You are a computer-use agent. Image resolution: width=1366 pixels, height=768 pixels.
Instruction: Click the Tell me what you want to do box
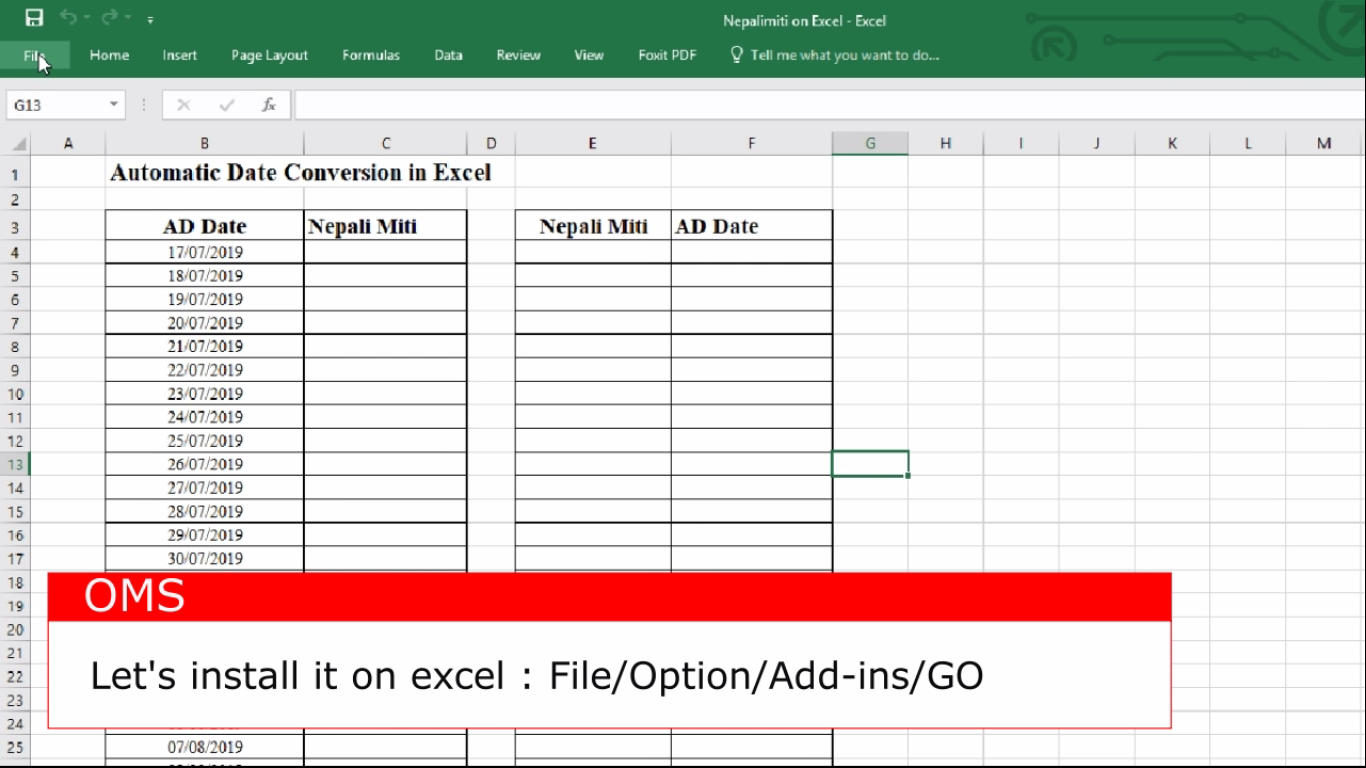click(x=845, y=56)
